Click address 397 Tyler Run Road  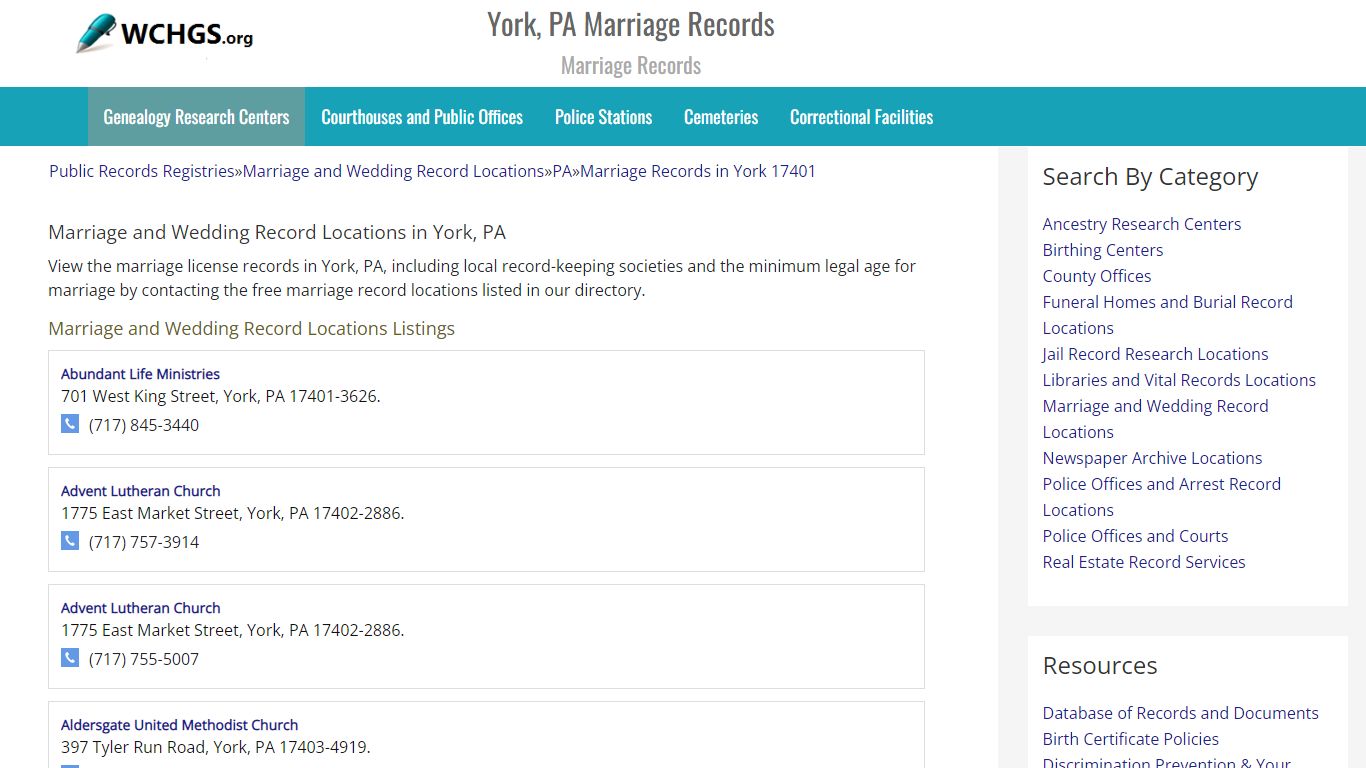coord(216,747)
